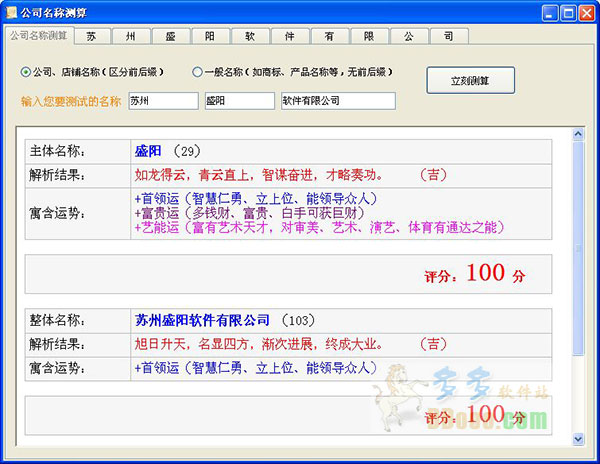
Task: Switch to the 有 tab
Action: point(329,36)
